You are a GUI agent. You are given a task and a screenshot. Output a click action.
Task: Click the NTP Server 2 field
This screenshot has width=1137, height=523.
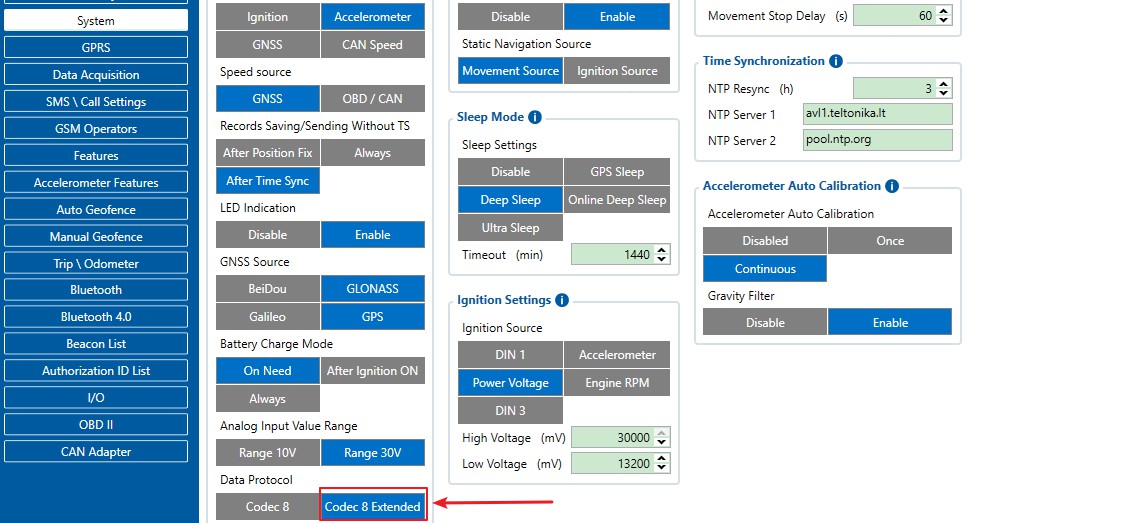(877, 140)
